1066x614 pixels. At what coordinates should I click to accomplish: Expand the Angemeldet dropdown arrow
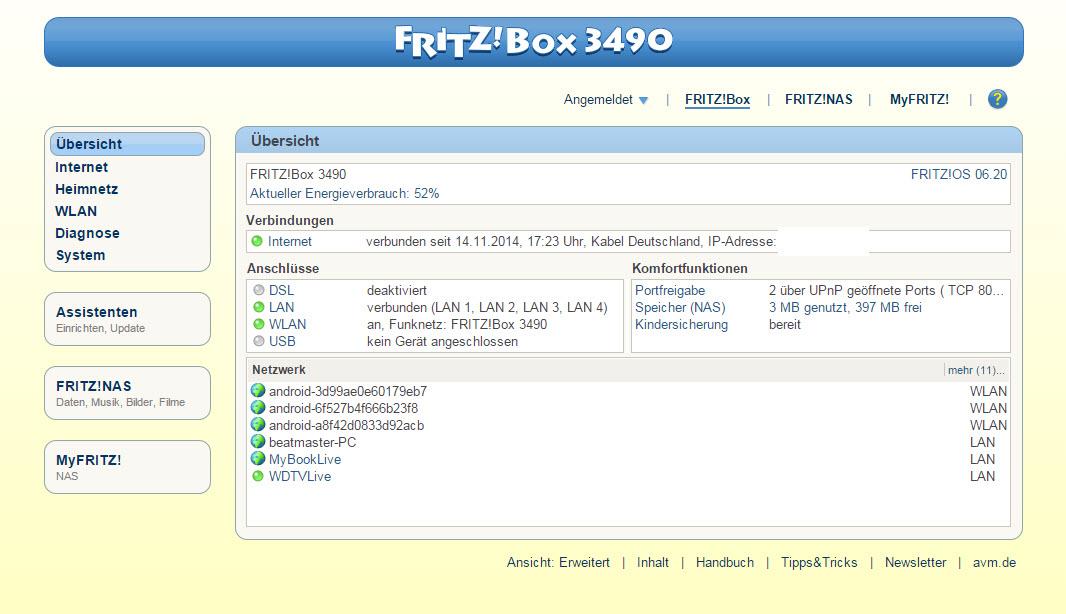pos(643,100)
